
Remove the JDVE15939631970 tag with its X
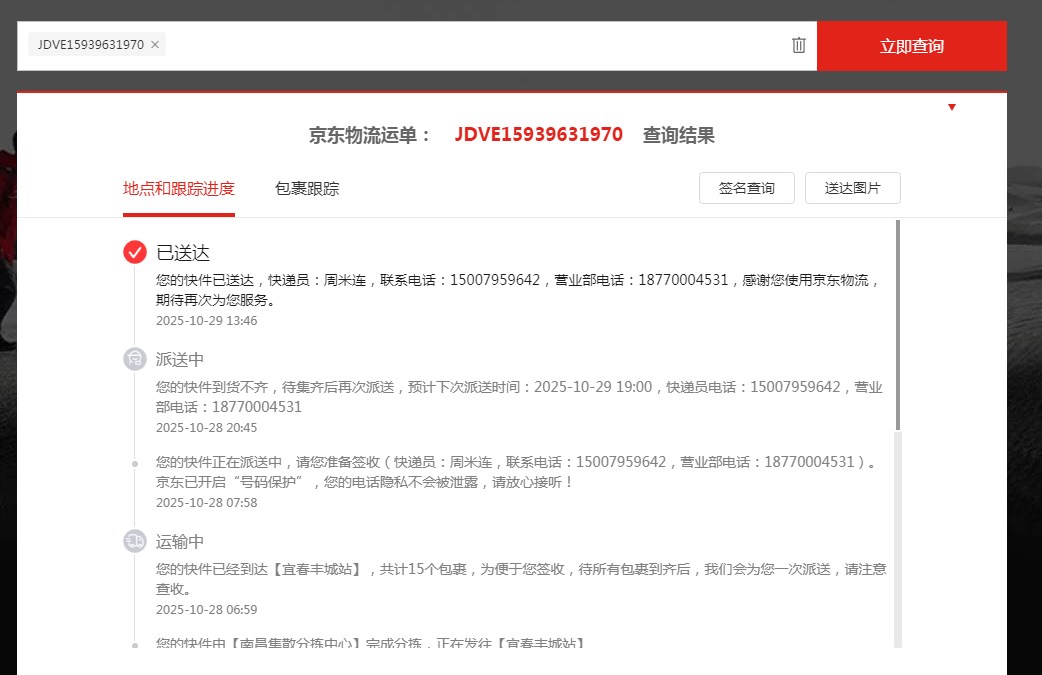click(x=155, y=45)
